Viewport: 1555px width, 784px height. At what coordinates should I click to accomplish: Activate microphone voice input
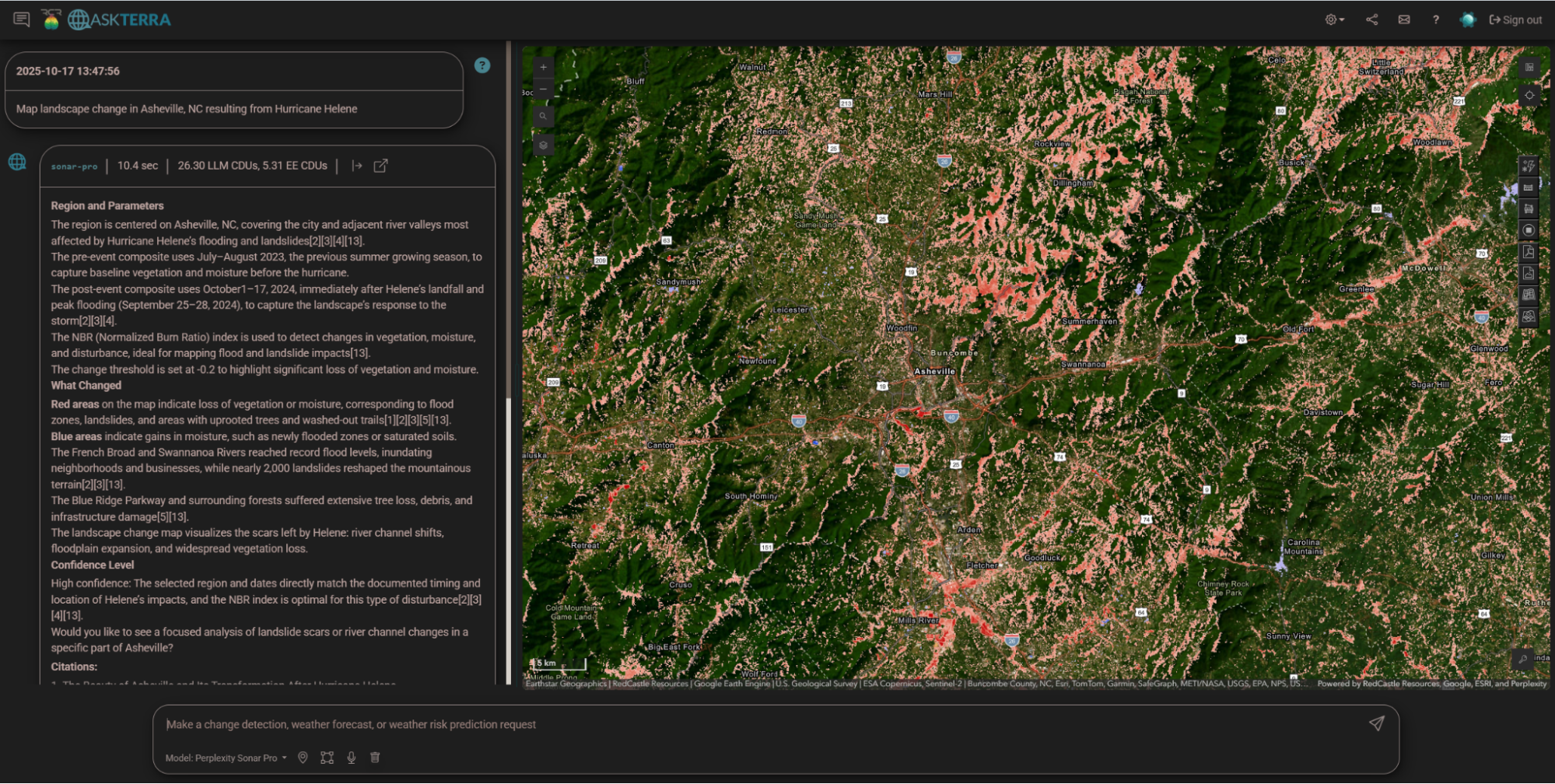351,758
